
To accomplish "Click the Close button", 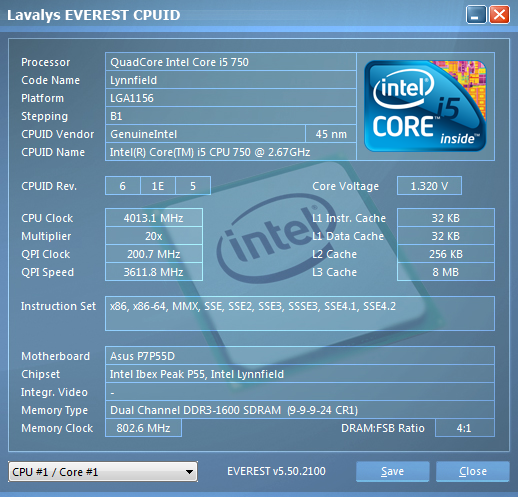I will point(473,471).
